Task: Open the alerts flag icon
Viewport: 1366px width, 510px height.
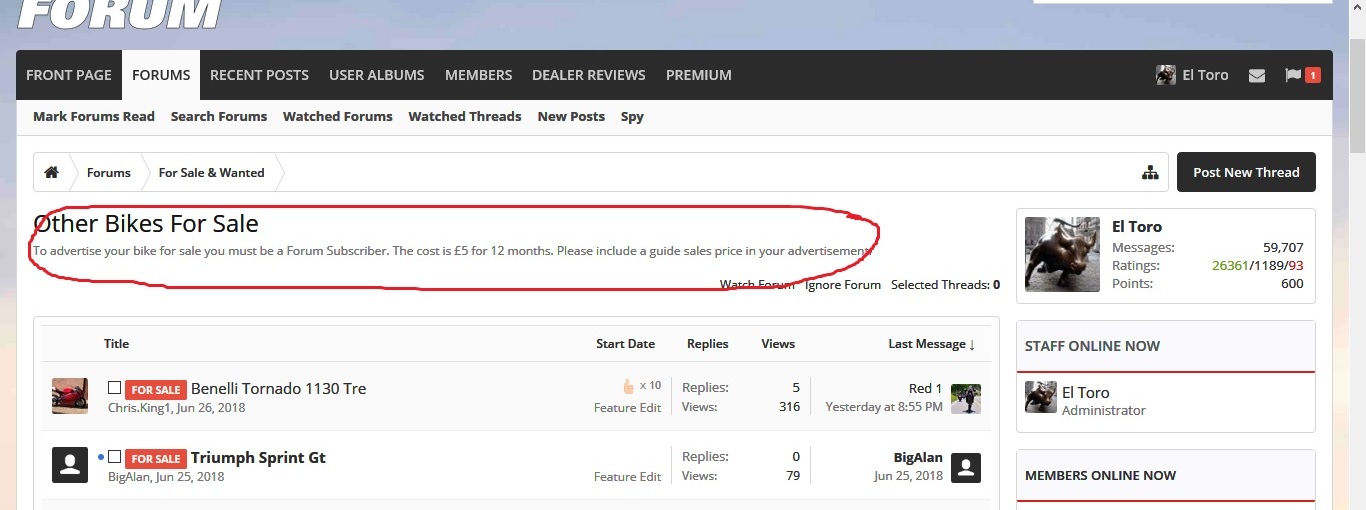Action: coord(1293,75)
